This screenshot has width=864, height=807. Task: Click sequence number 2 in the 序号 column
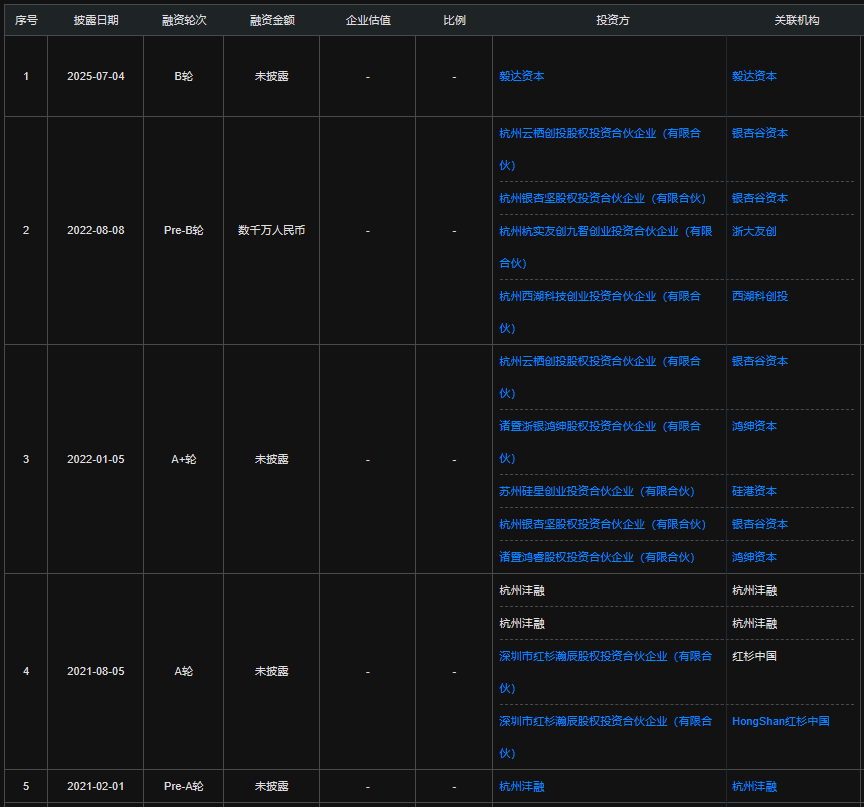[x=26, y=230]
